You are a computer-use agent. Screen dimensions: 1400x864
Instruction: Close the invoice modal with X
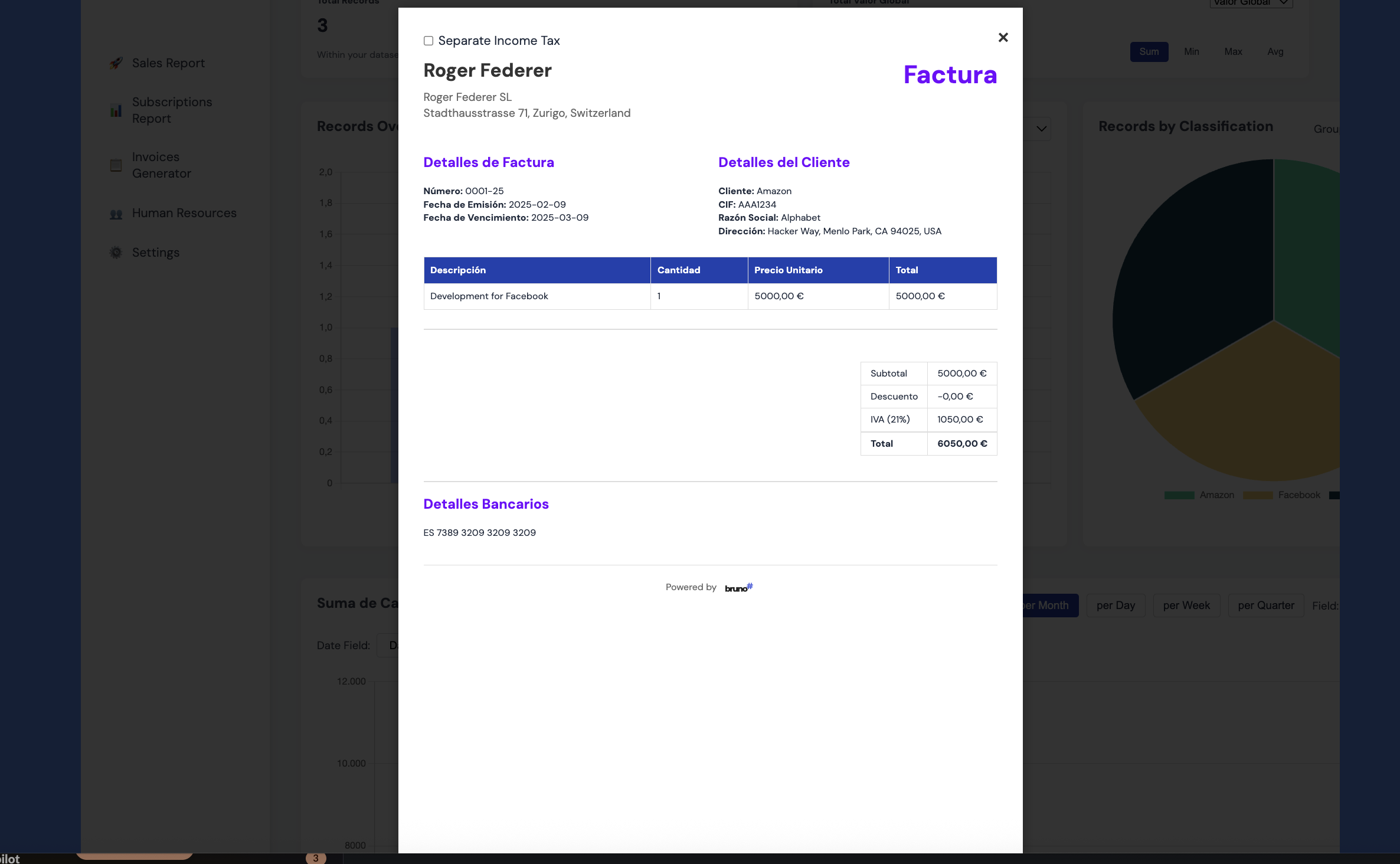tap(1003, 38)
